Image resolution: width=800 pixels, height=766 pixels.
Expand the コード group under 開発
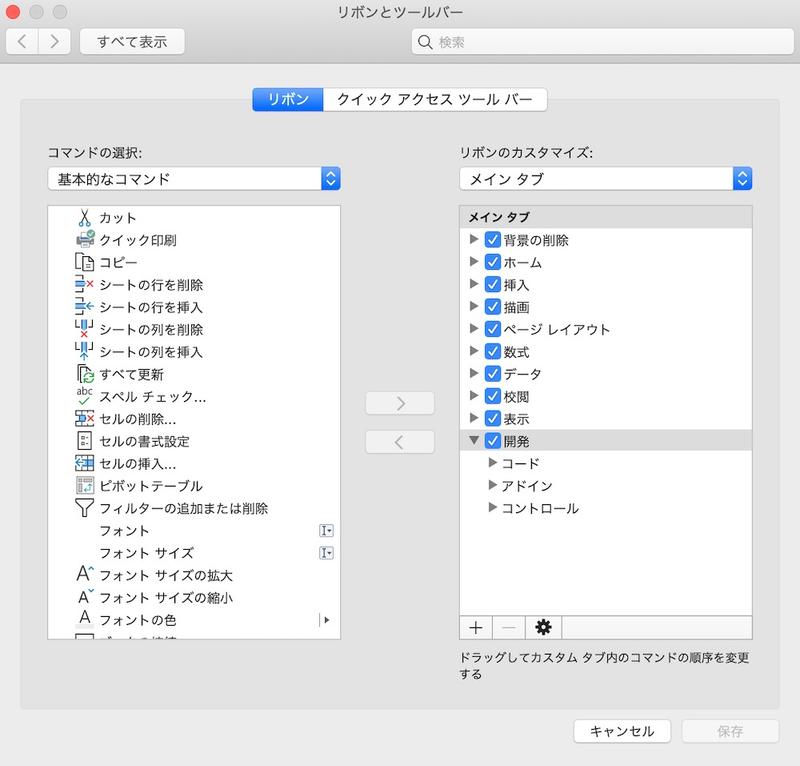(x=492, y=463)
